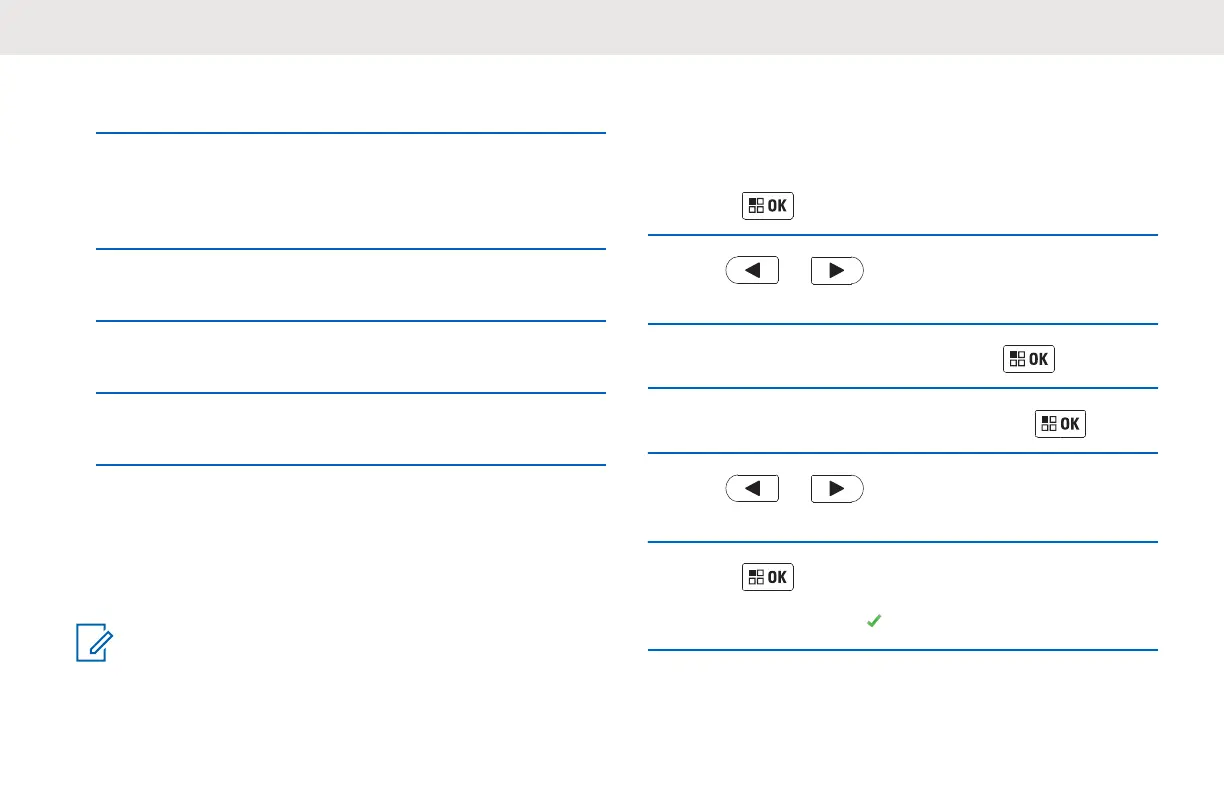
Task: Choose the right arrow key in lower pair
Action: pyautogui.click(x=837, y=489)
